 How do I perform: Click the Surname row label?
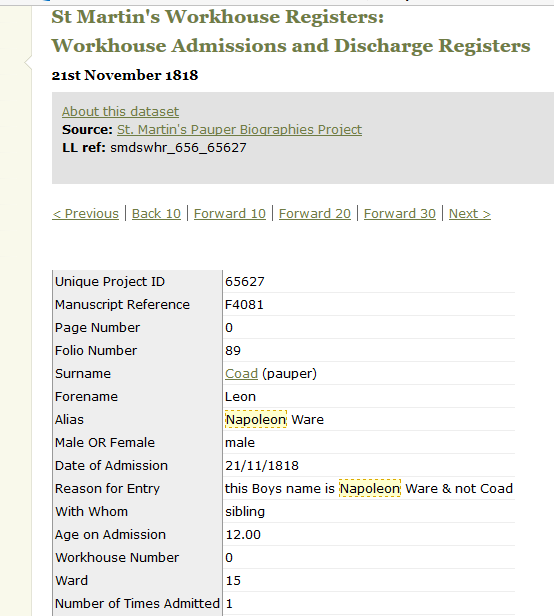(83, 374)
